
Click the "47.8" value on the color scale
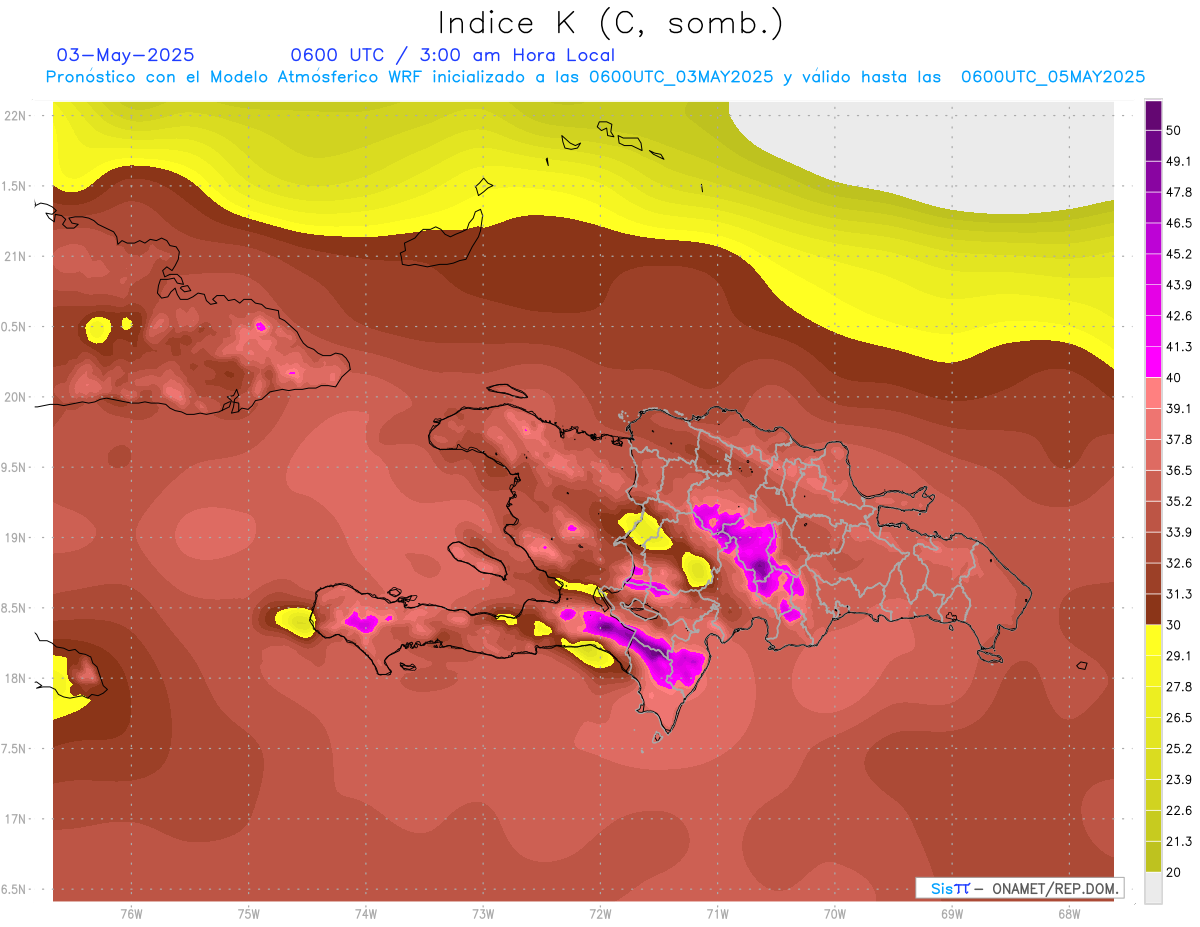click(x=1180, y=192)
